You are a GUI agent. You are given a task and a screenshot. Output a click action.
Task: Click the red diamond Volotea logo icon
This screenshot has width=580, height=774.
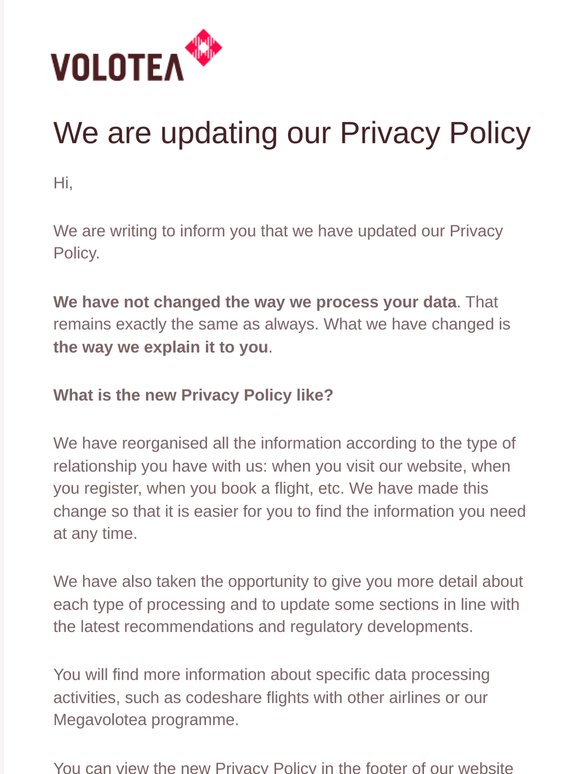click(203, 47)
